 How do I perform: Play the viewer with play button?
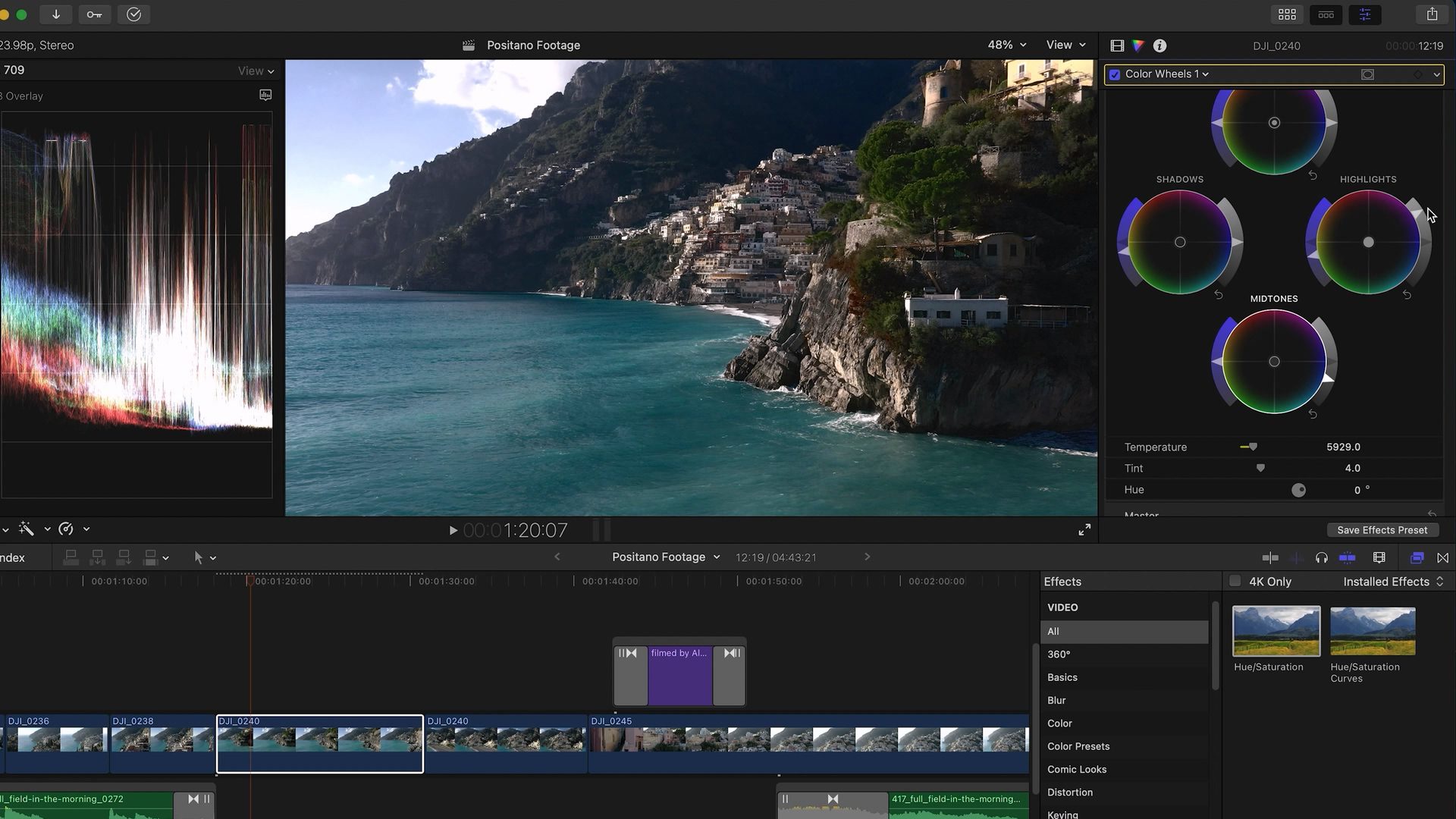coord(453,530)
